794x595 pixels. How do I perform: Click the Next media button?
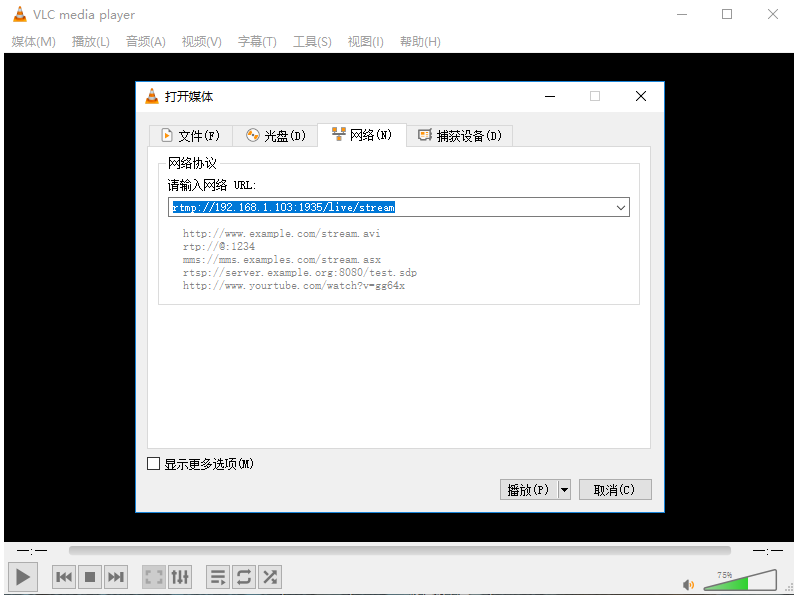pyautogui.click(x=116, y=577)
